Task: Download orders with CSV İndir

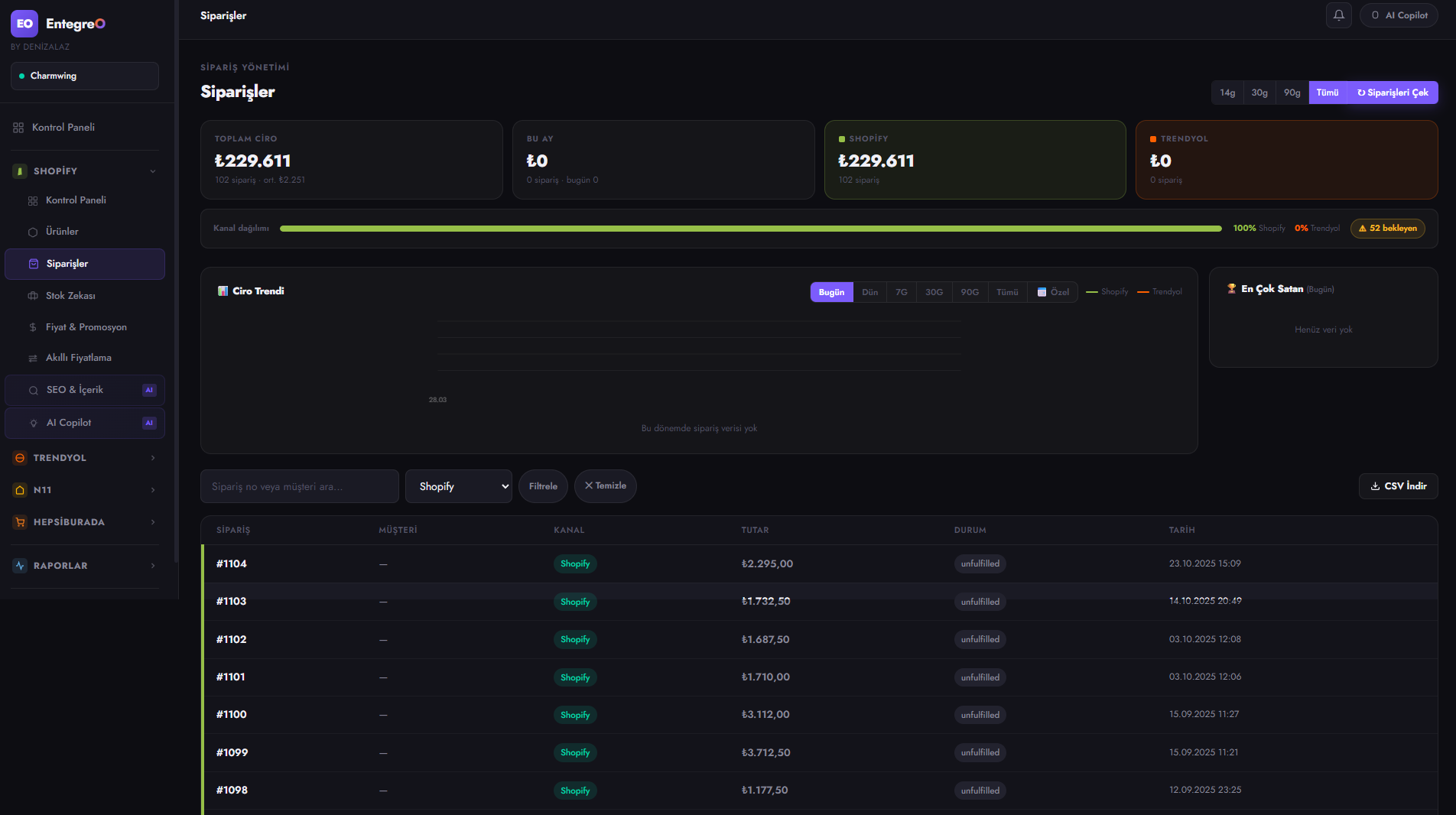Action: point(1398,486)
